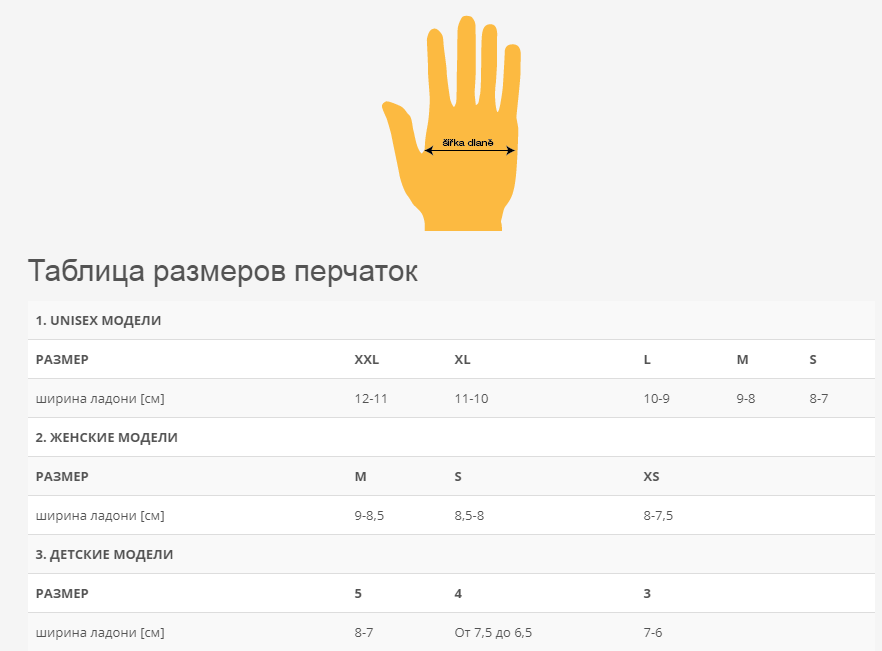Screen dimensions: 882x651
Task: Click the 'šířka dlaně' label on the hand
Action: point(468,143)
